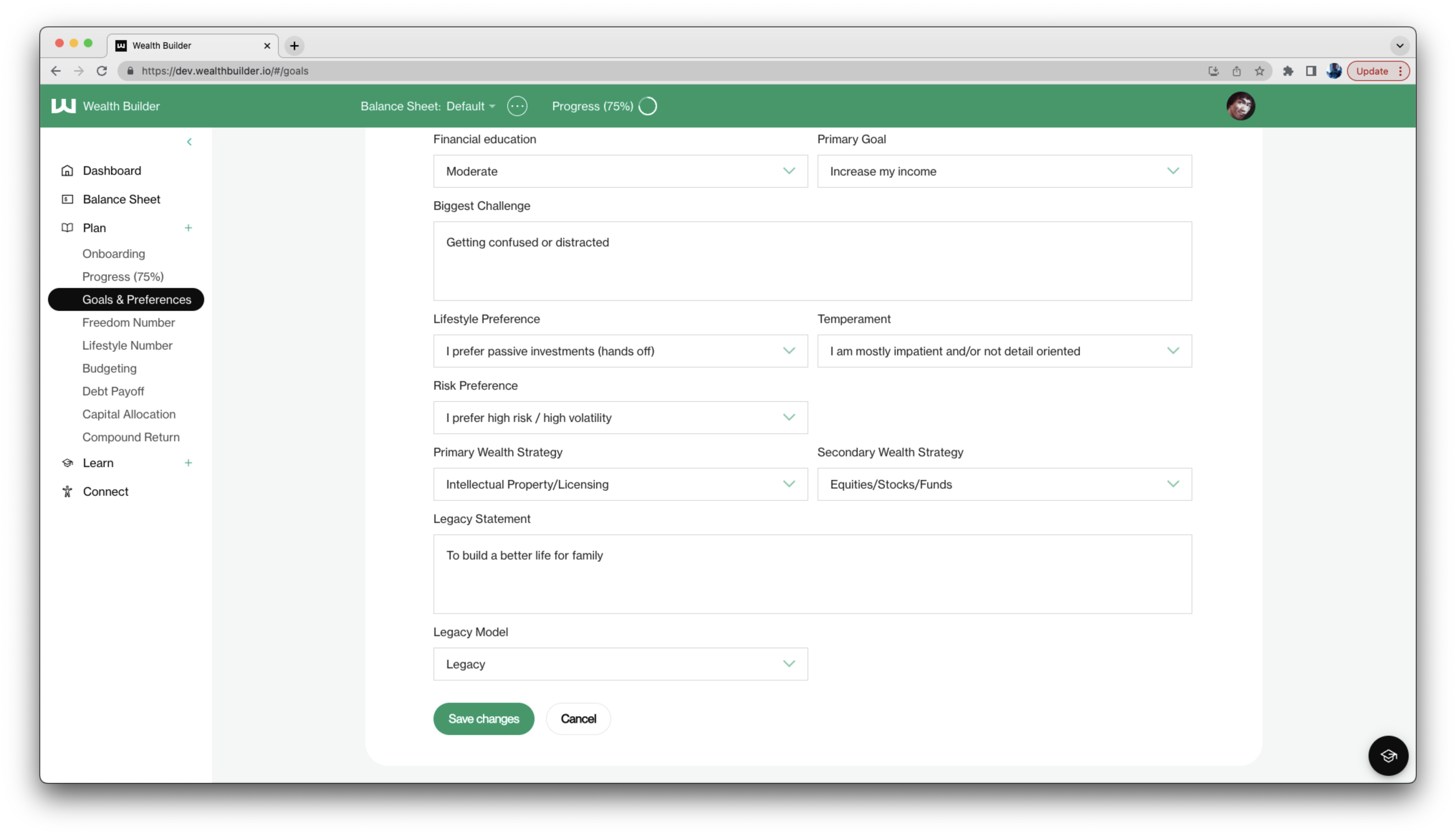
Task: Open the browser extensions puzzle icon
Action: tap(1288, 71)
